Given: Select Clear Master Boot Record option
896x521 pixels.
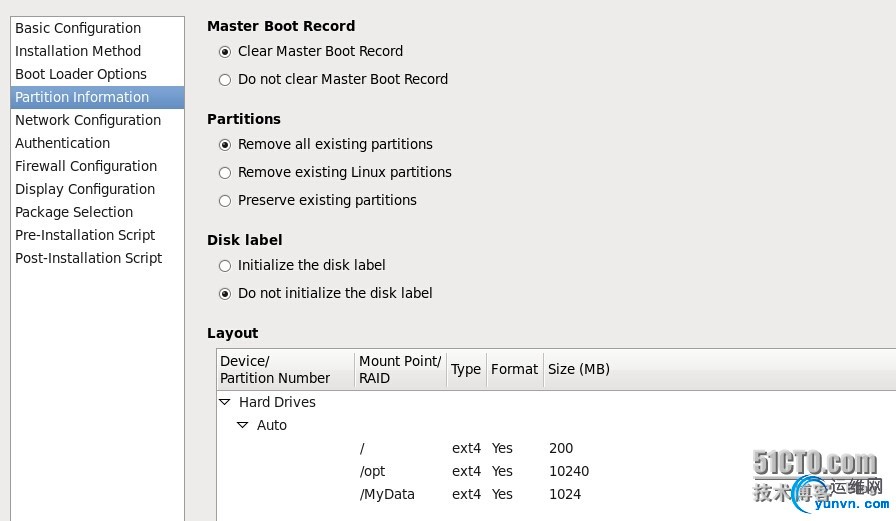Looking at the screenshot, I should click(225, 52).
